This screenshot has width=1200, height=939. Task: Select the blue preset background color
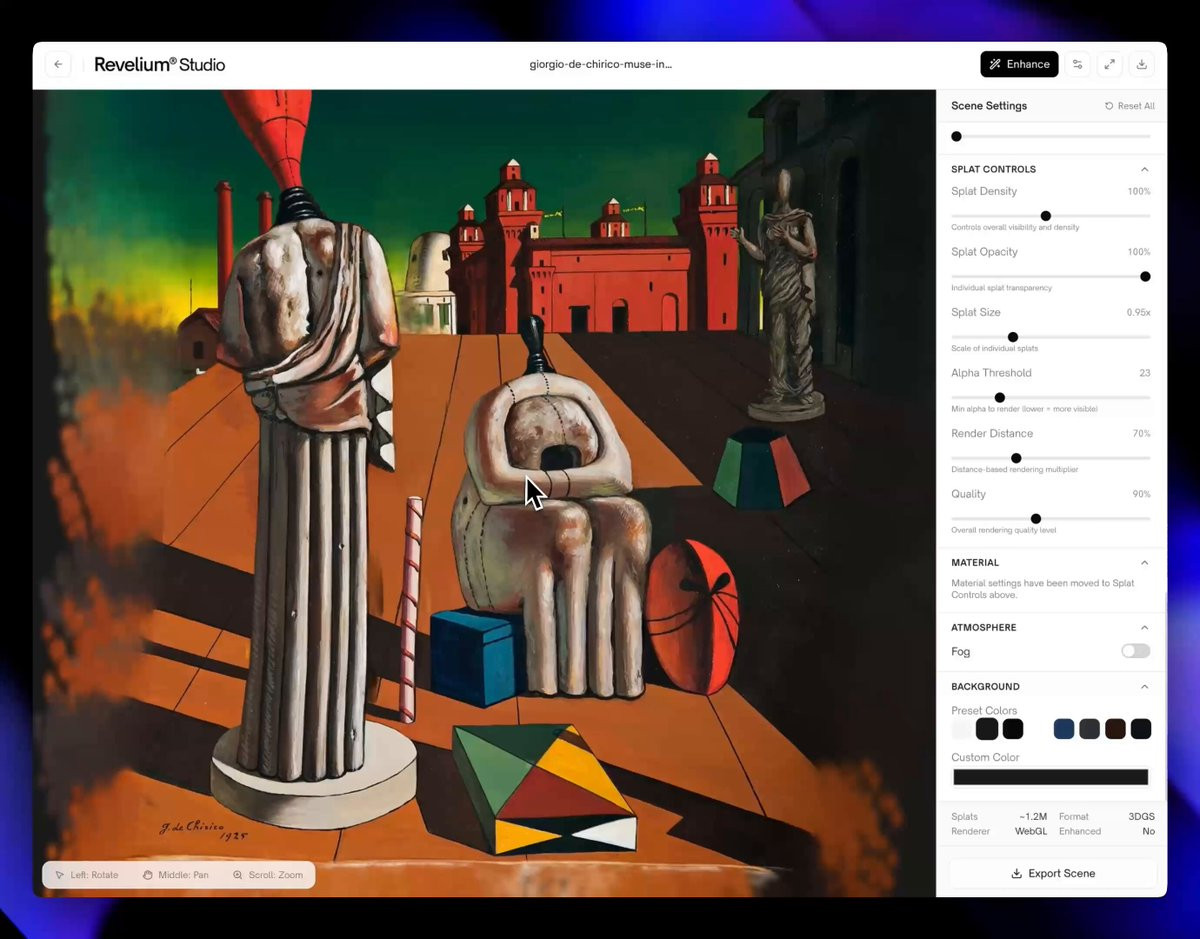click(x=1064, y=729)
